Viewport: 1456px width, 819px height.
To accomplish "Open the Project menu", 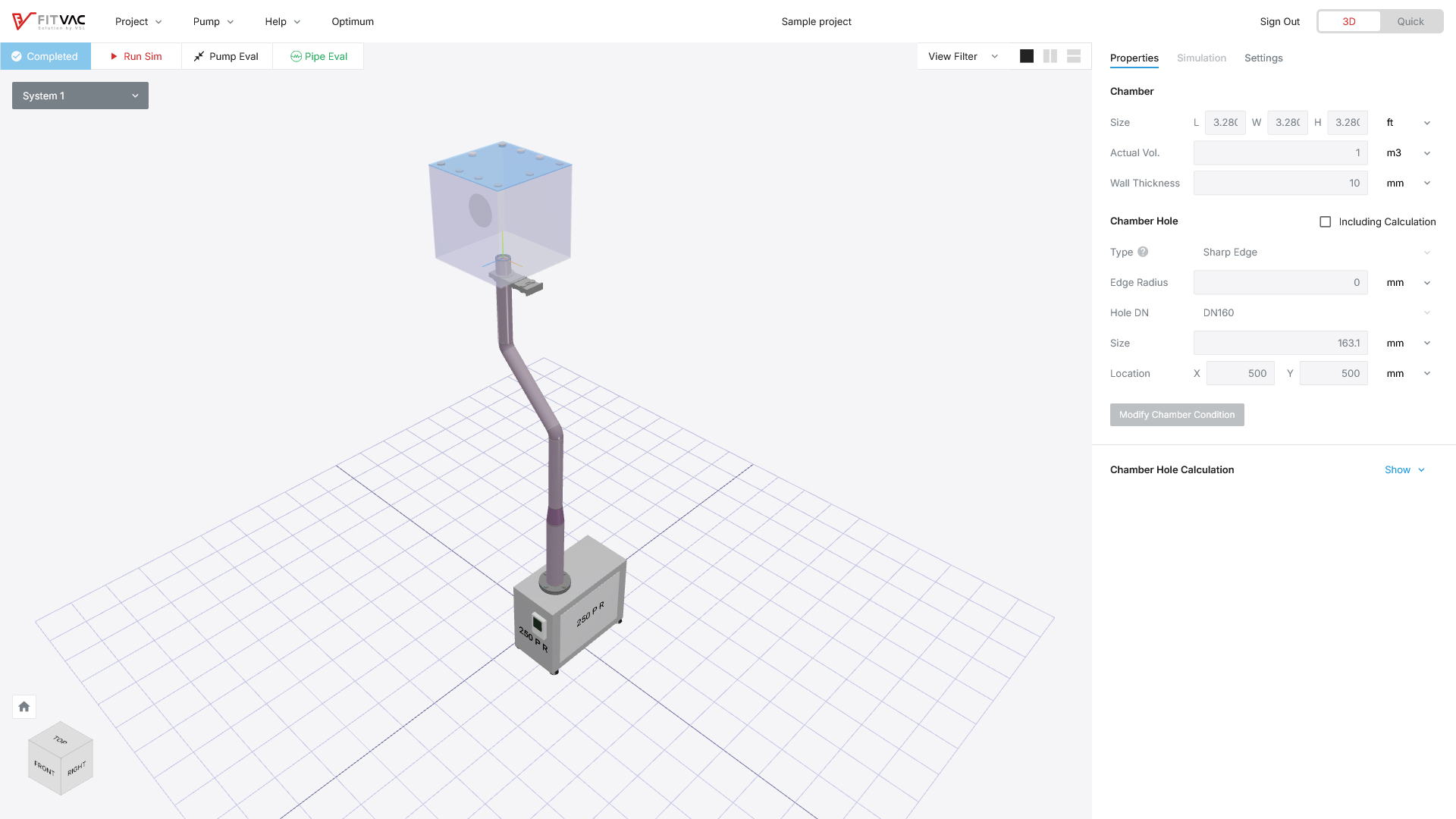I will click(138, 21).
